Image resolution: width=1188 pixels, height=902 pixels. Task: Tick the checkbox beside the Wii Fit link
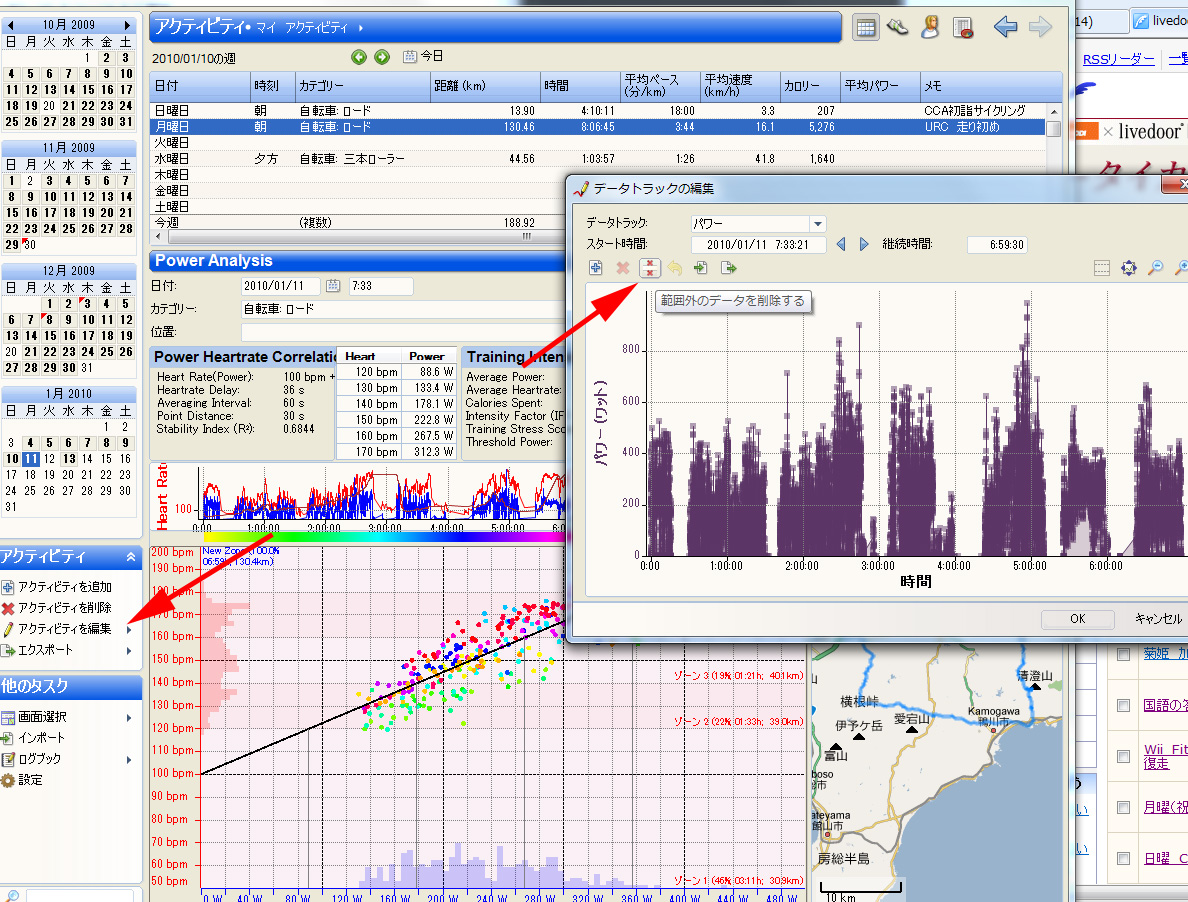tap(1124, 756)
